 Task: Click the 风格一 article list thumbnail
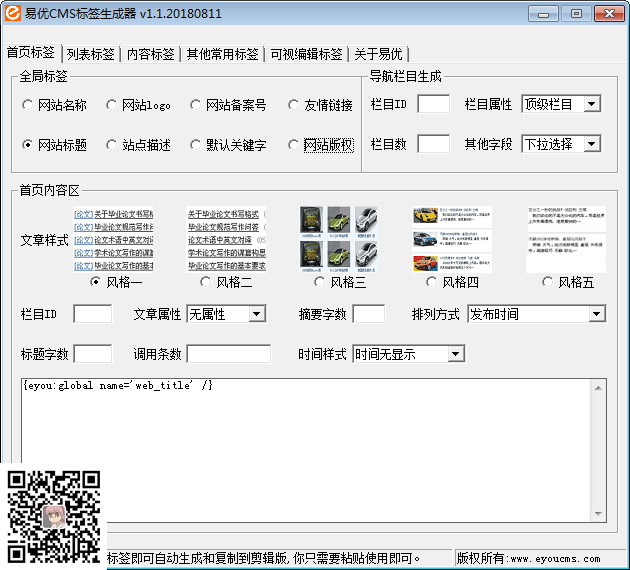[x=113, y=239]
